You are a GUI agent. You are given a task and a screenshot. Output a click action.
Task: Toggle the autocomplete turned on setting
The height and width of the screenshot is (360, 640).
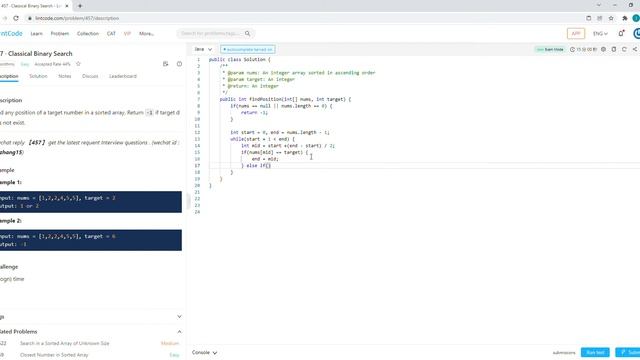point(248,49)
